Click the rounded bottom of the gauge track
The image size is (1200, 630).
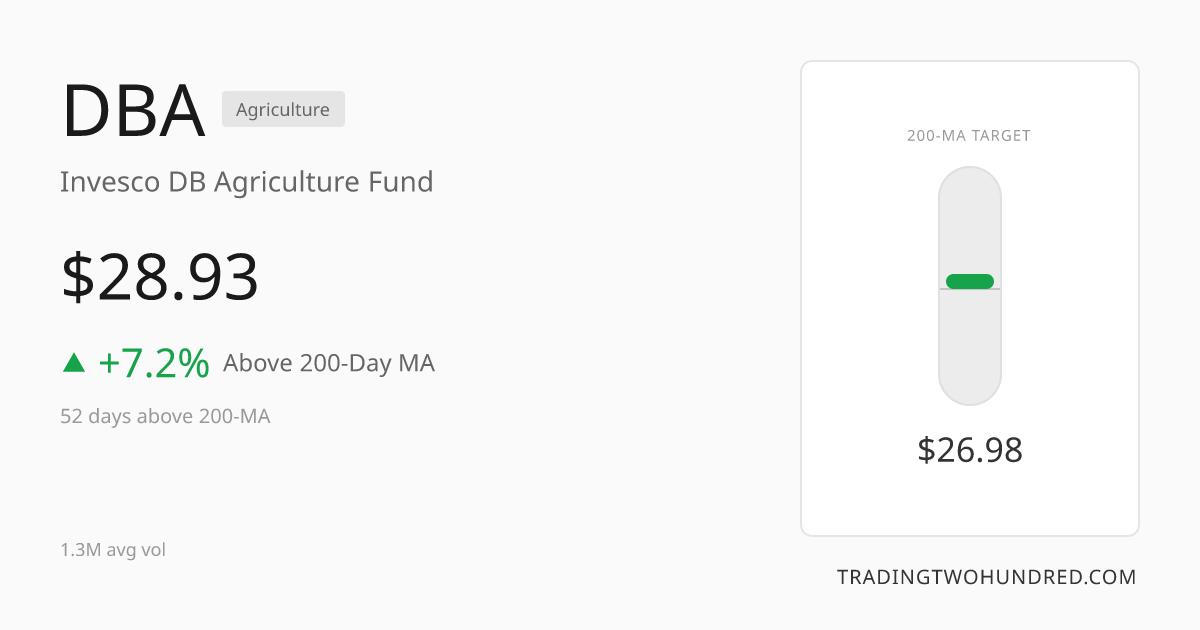click(969, 388)
